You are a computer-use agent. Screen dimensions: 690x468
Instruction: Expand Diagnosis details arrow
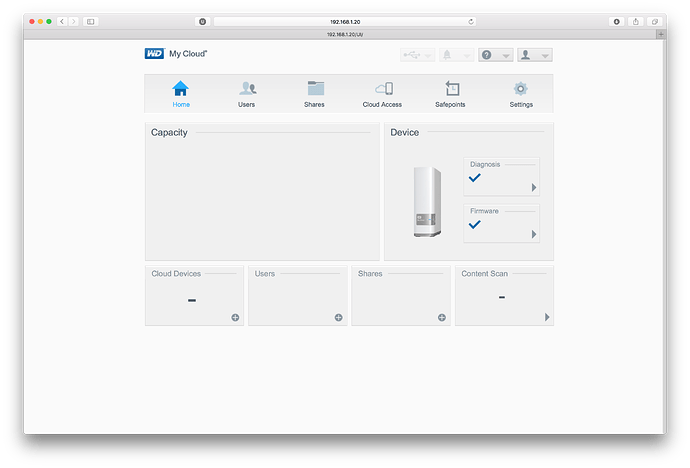click(534, 187)
